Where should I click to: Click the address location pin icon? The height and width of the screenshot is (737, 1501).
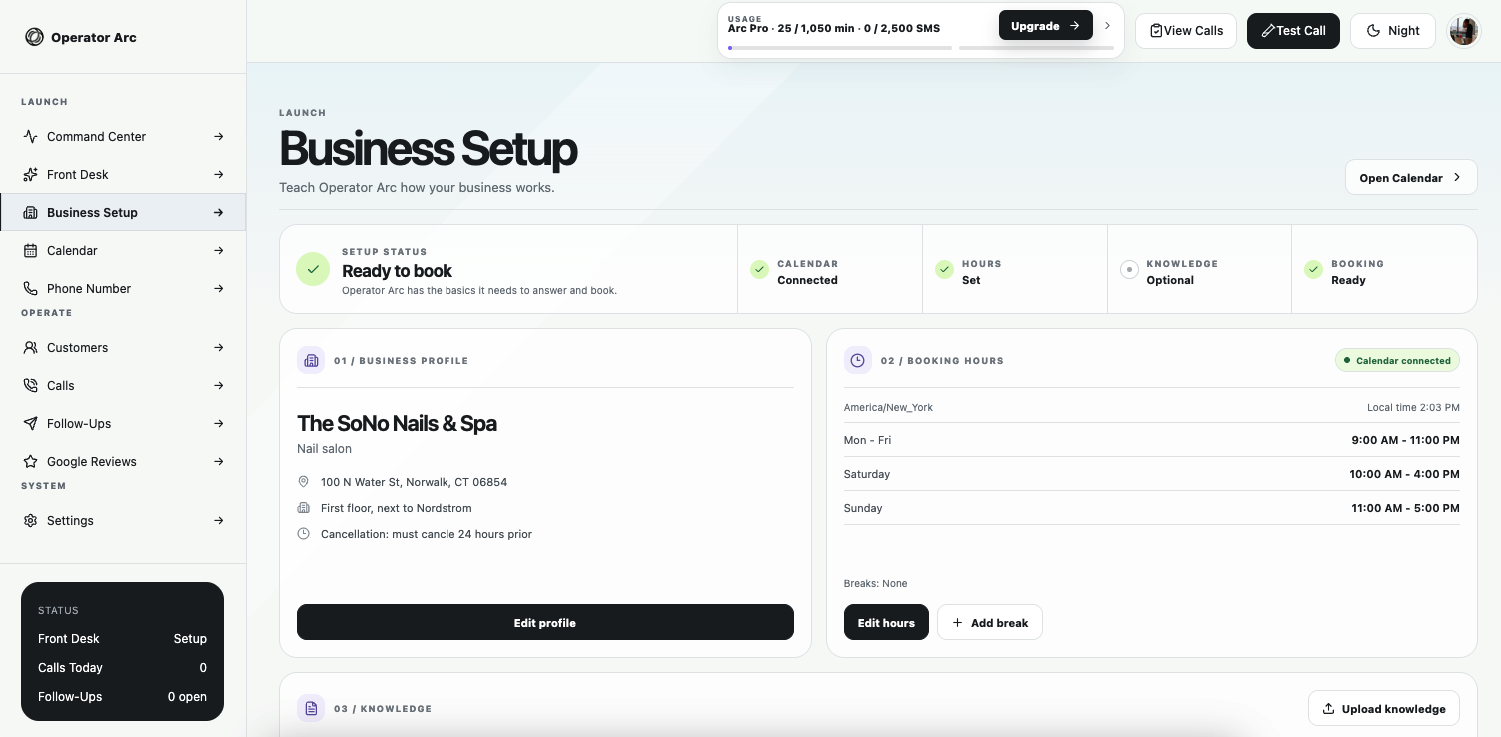(x=304, y=481)
